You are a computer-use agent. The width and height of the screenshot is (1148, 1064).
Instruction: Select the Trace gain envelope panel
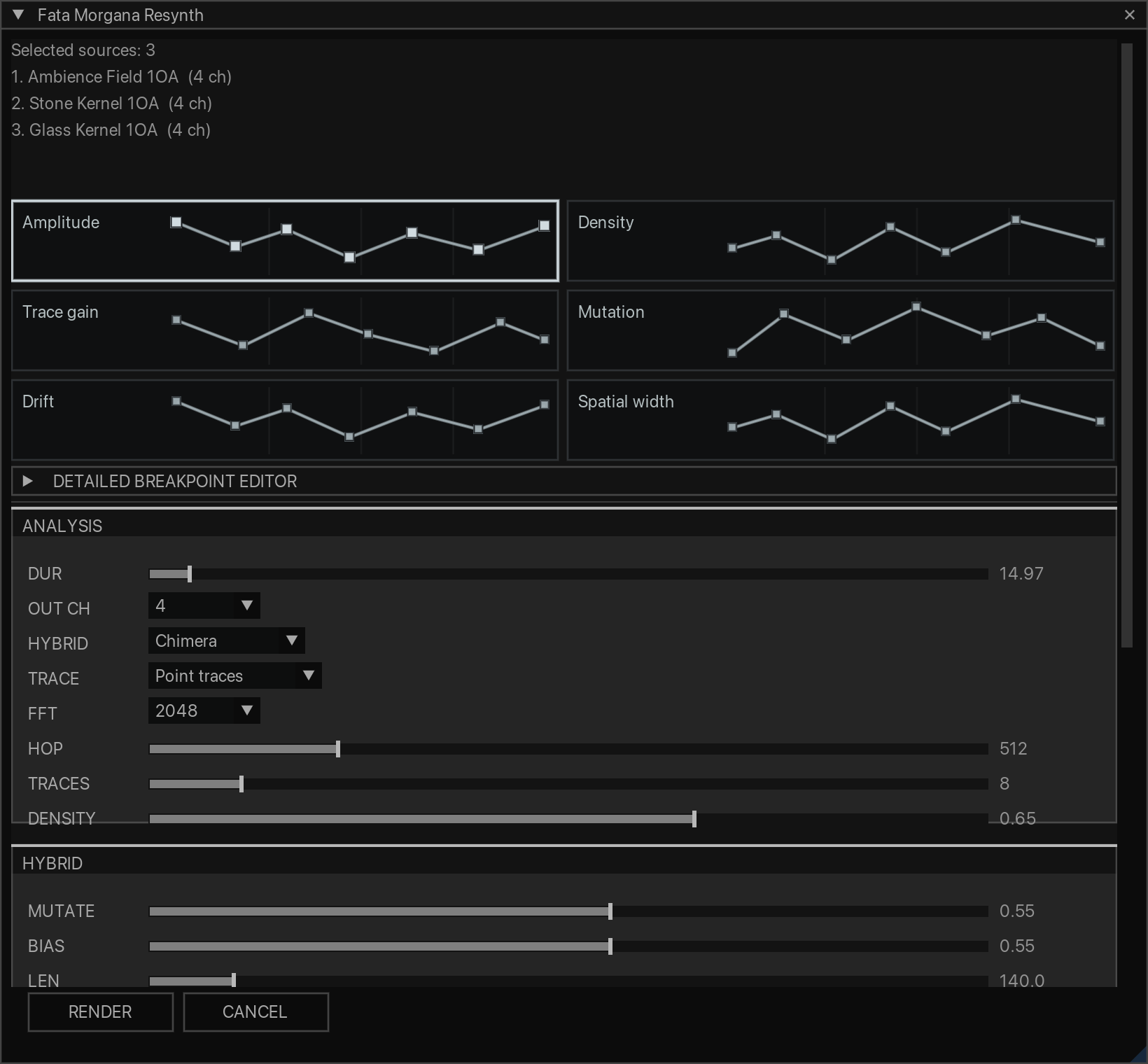pyautogui.click(x=285, y=330)
